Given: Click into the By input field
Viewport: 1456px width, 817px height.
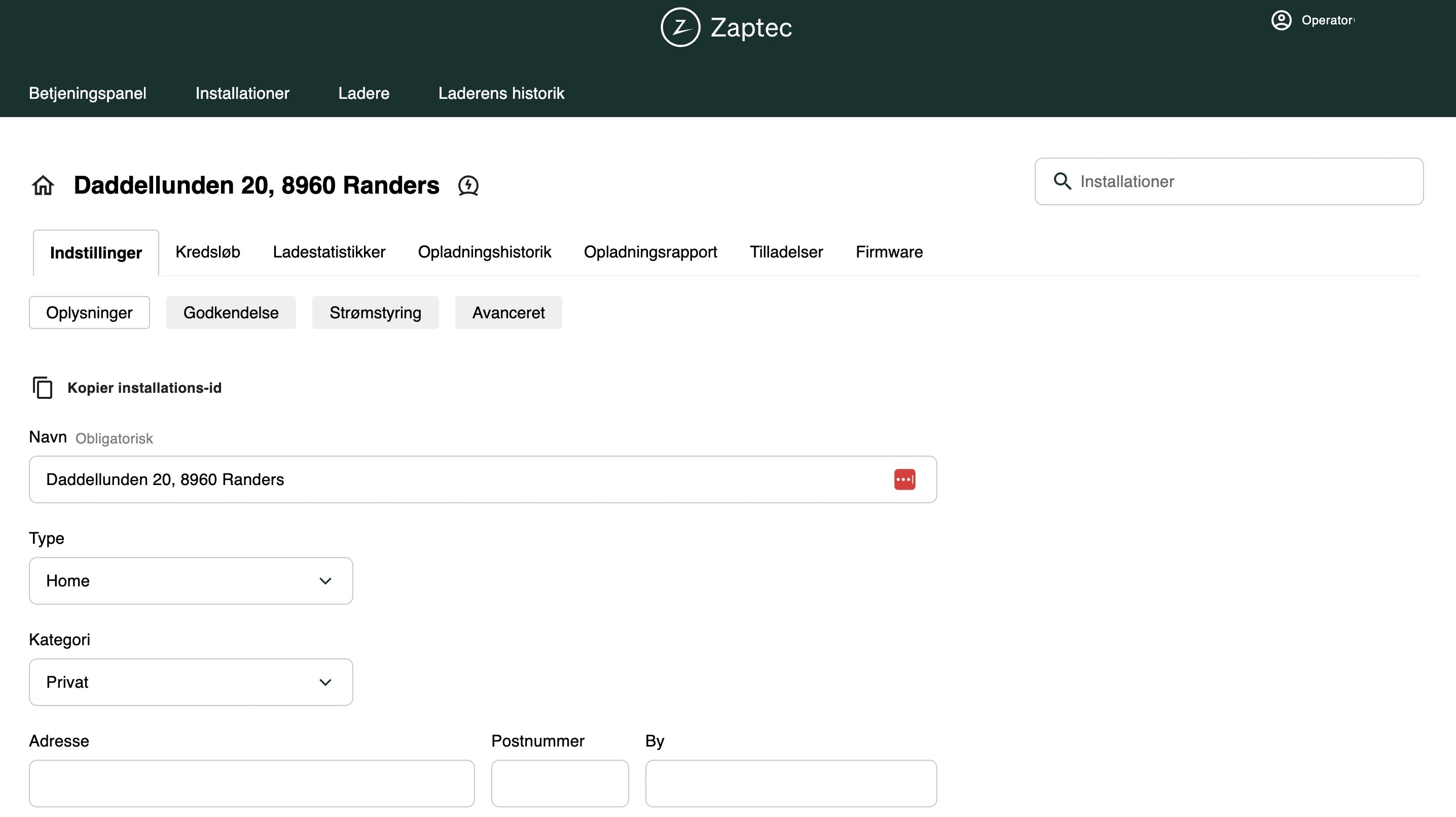Looking at the screenshot, I should click(x=791, y=783).
